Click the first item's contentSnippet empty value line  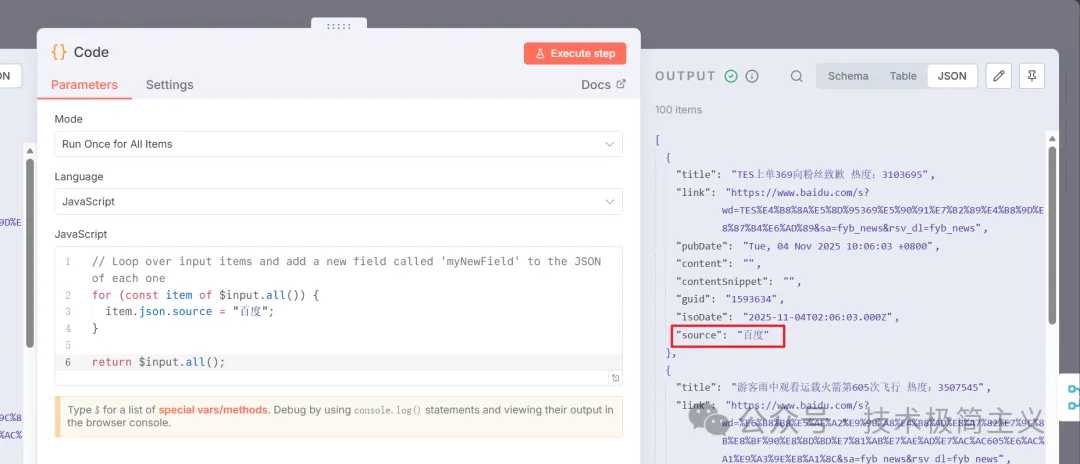[x=739, y=282]
